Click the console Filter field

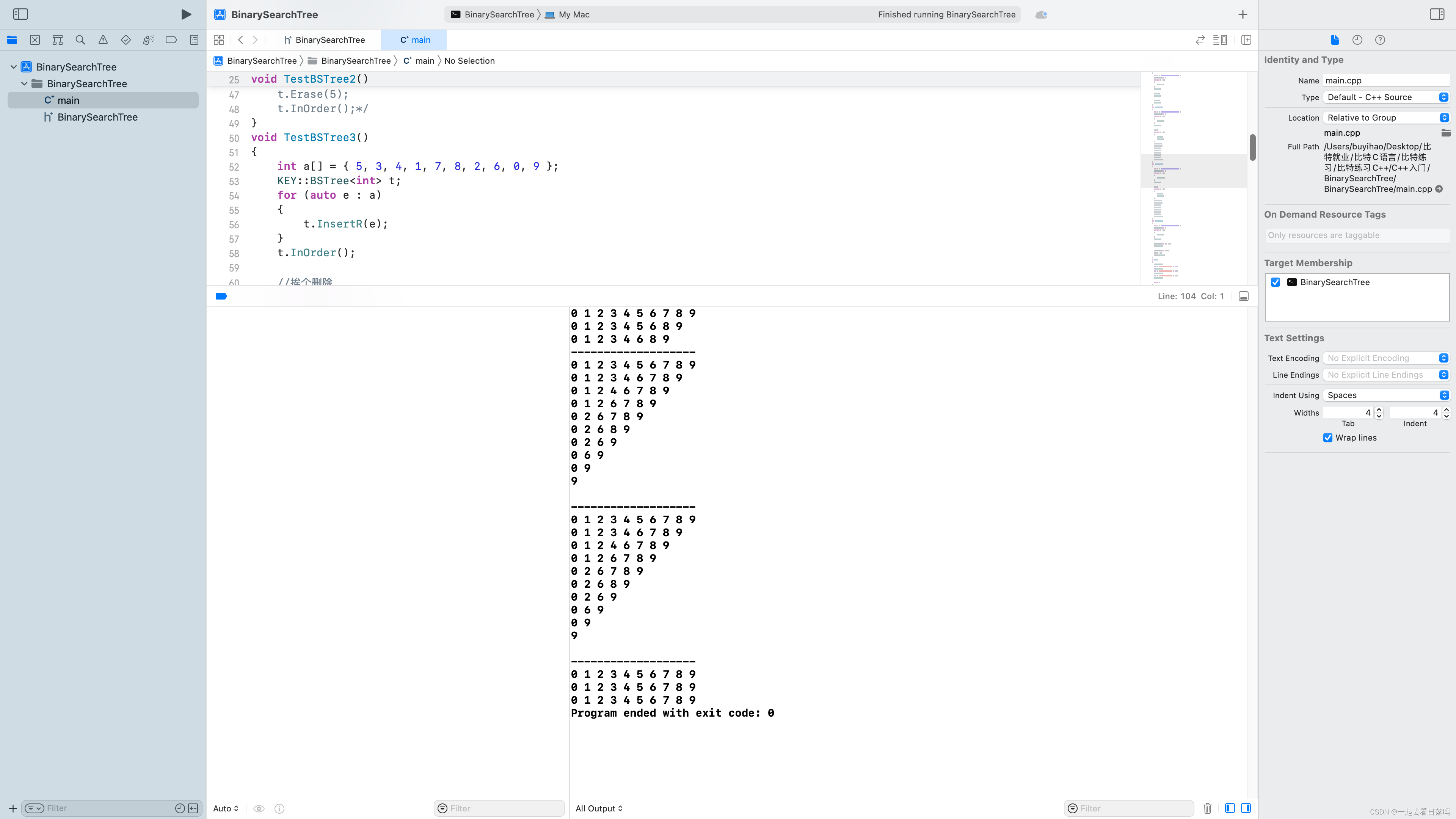point(1129,808)
